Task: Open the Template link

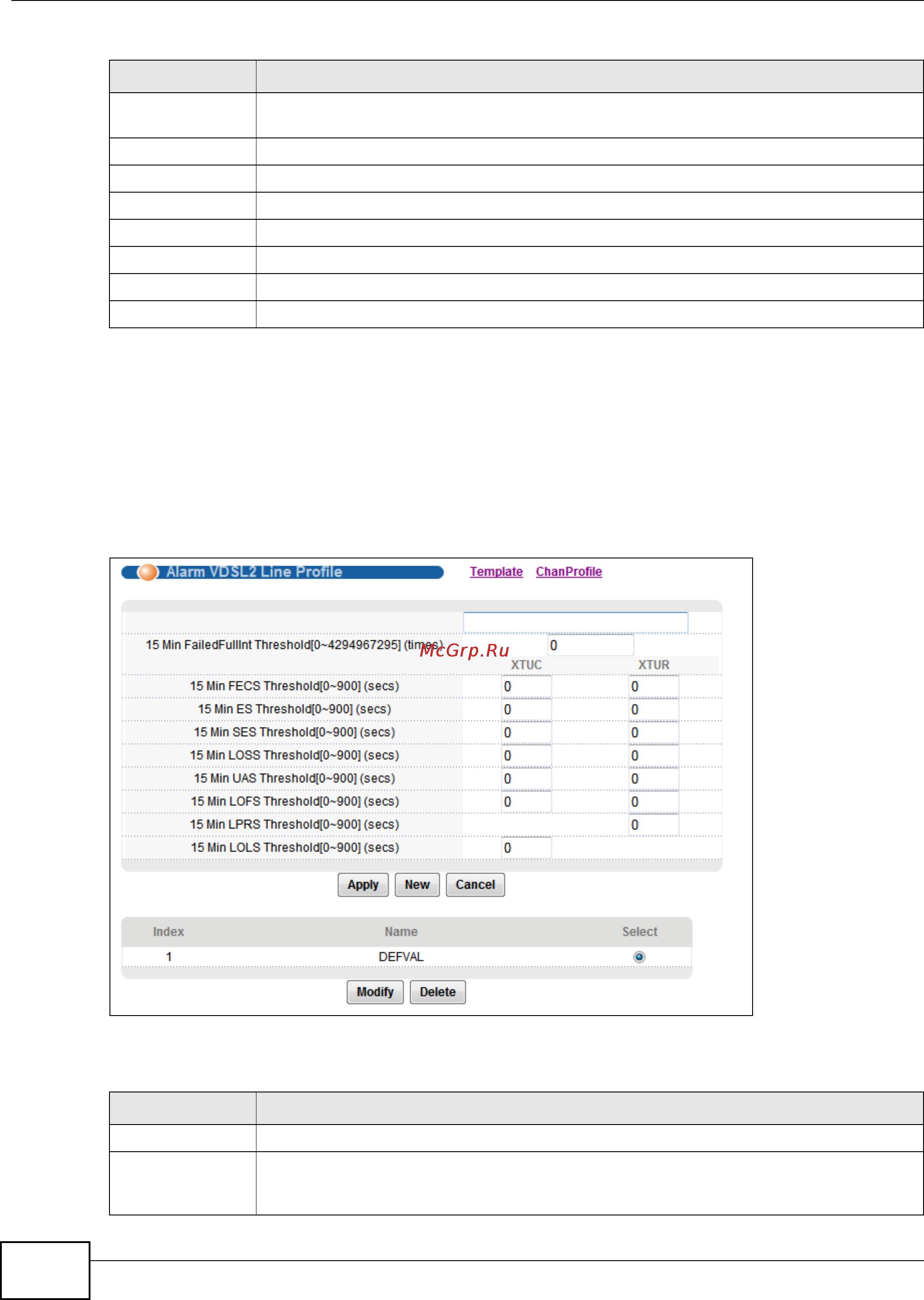Action: 496,572
